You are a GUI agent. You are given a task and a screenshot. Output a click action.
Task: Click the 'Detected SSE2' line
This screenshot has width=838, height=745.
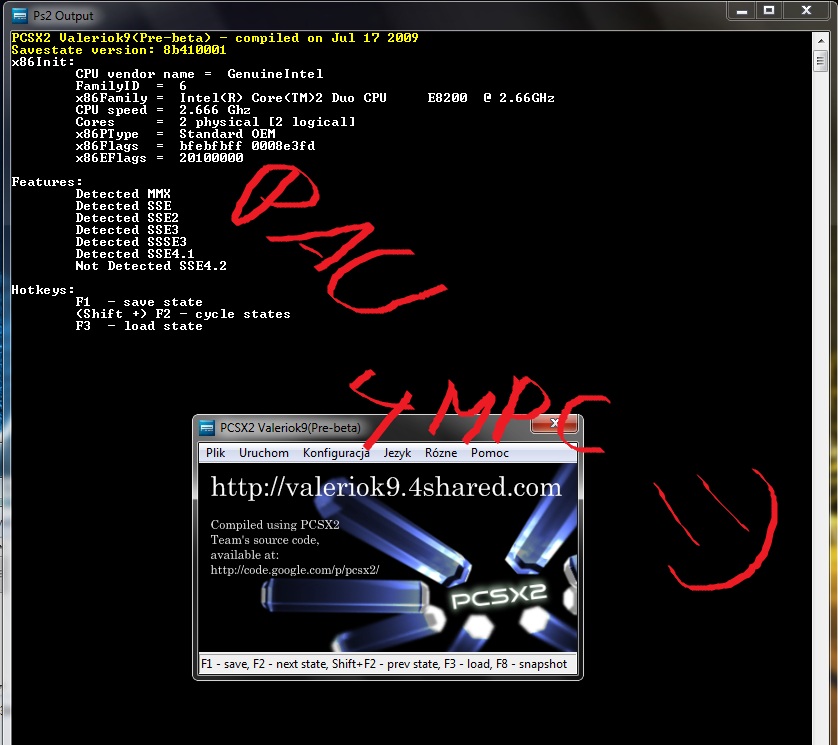coord(127,218)
